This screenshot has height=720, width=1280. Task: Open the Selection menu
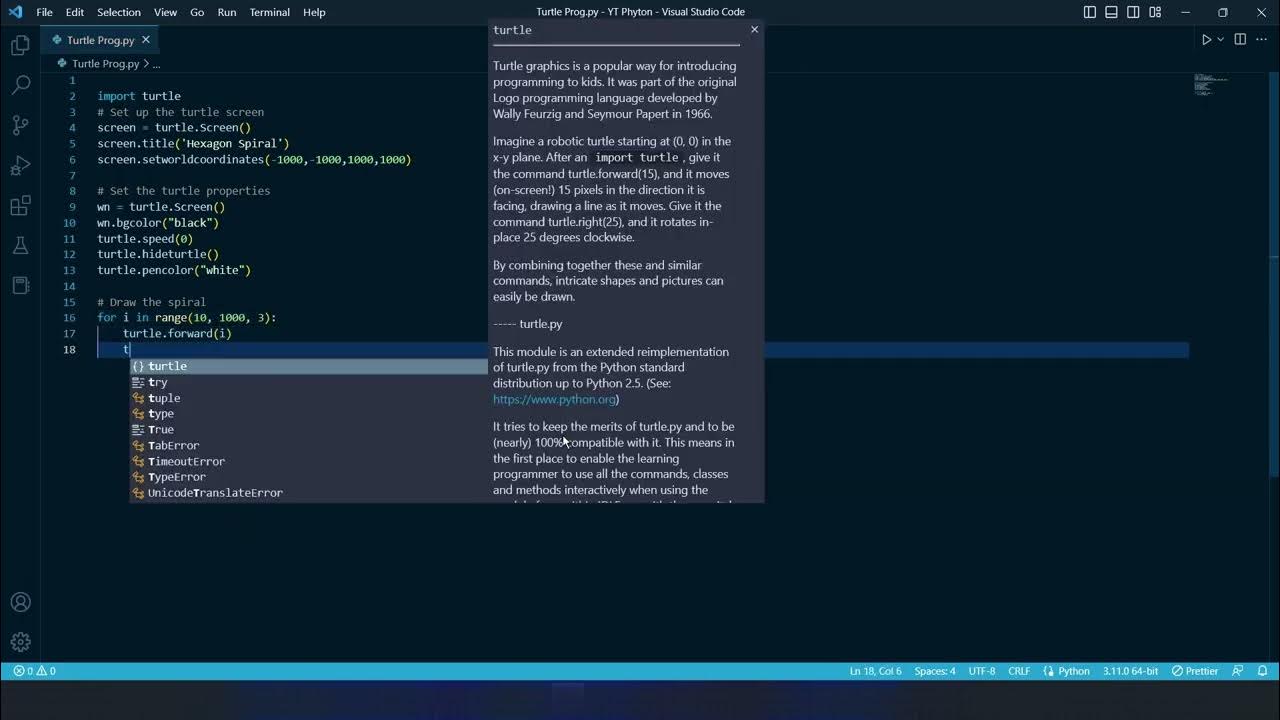119,12
